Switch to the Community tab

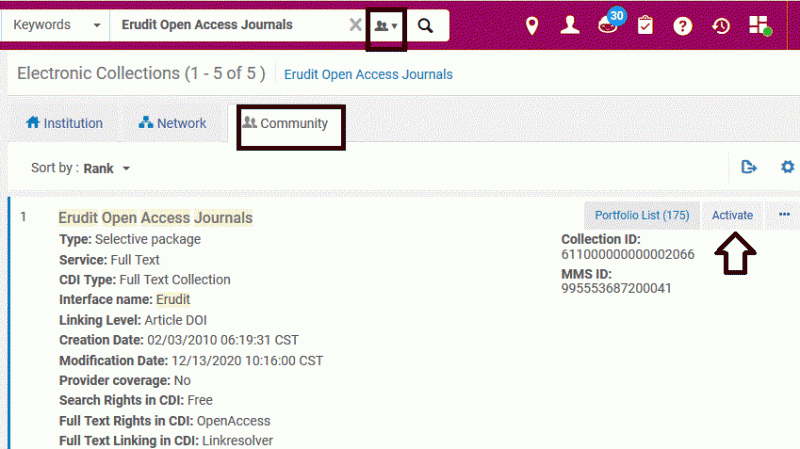[285, 123]
